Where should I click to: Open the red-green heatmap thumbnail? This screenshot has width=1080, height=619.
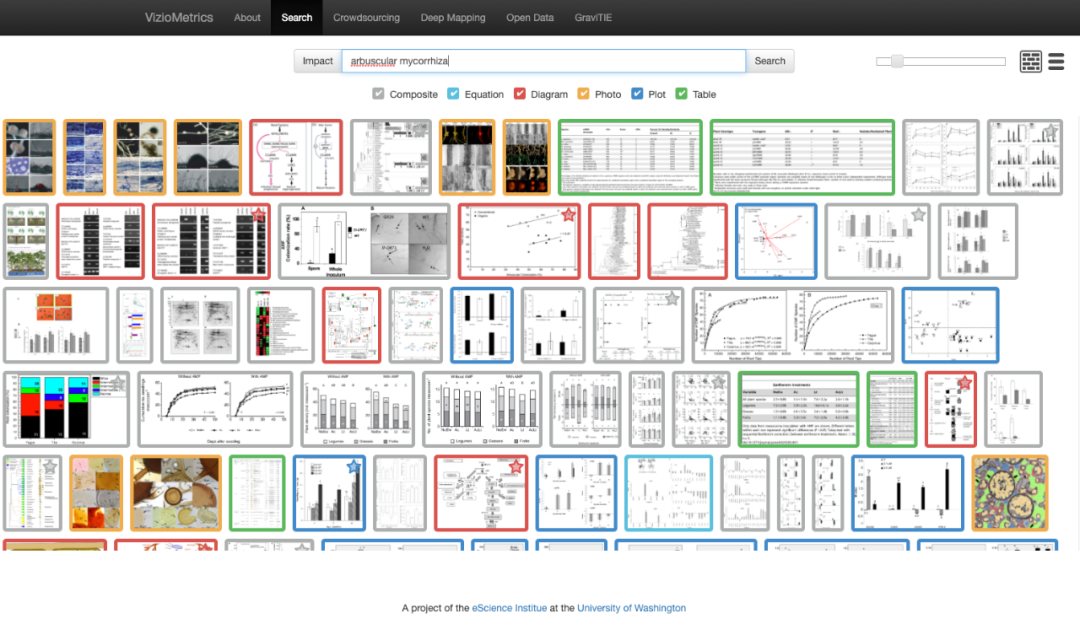click(x=280, y=325)
